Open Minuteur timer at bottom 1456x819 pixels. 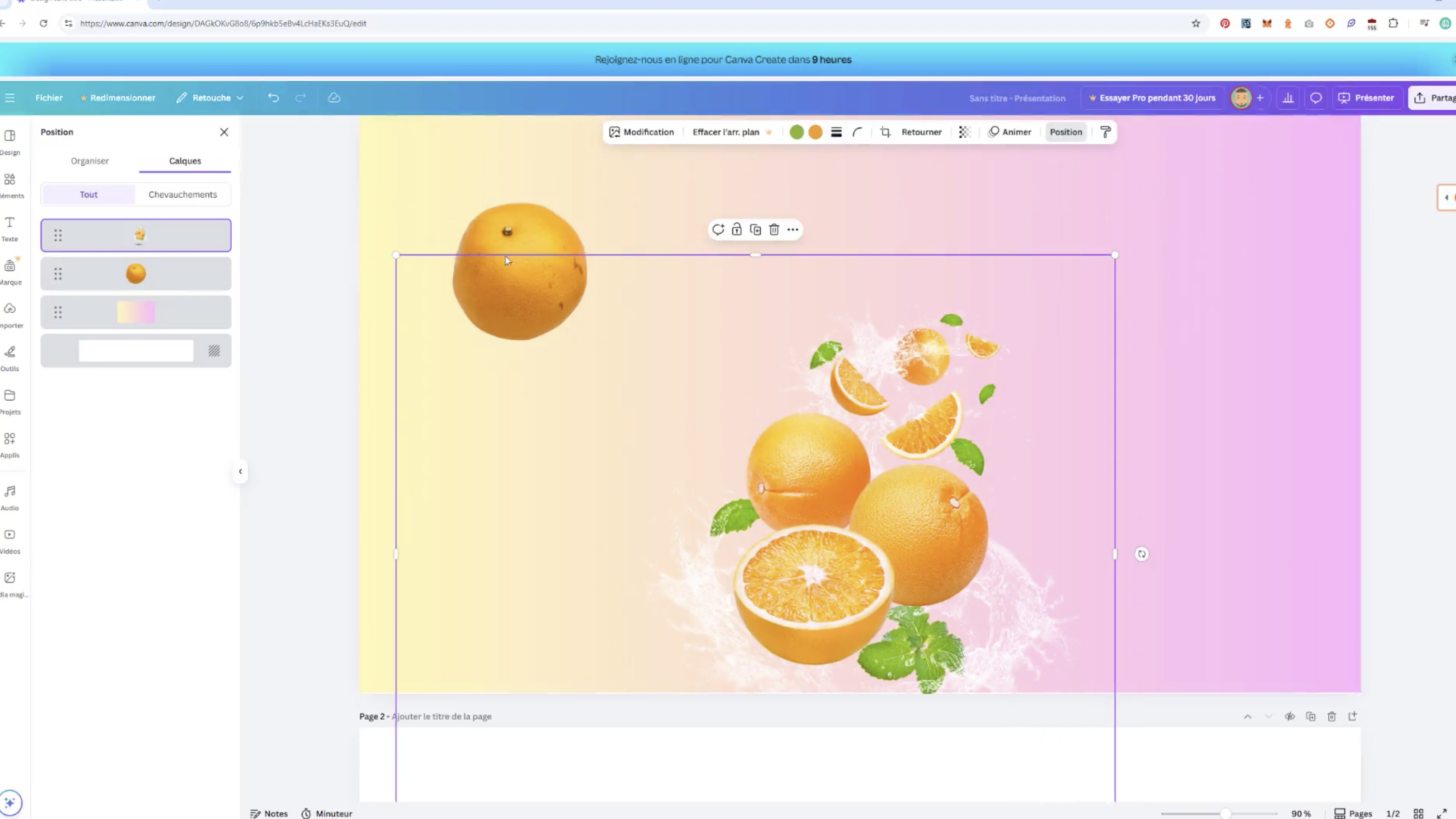[326, 813]
